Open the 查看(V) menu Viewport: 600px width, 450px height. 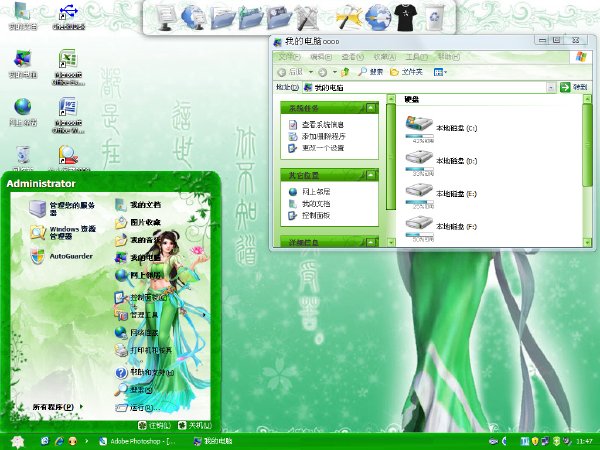pos(352,57)
